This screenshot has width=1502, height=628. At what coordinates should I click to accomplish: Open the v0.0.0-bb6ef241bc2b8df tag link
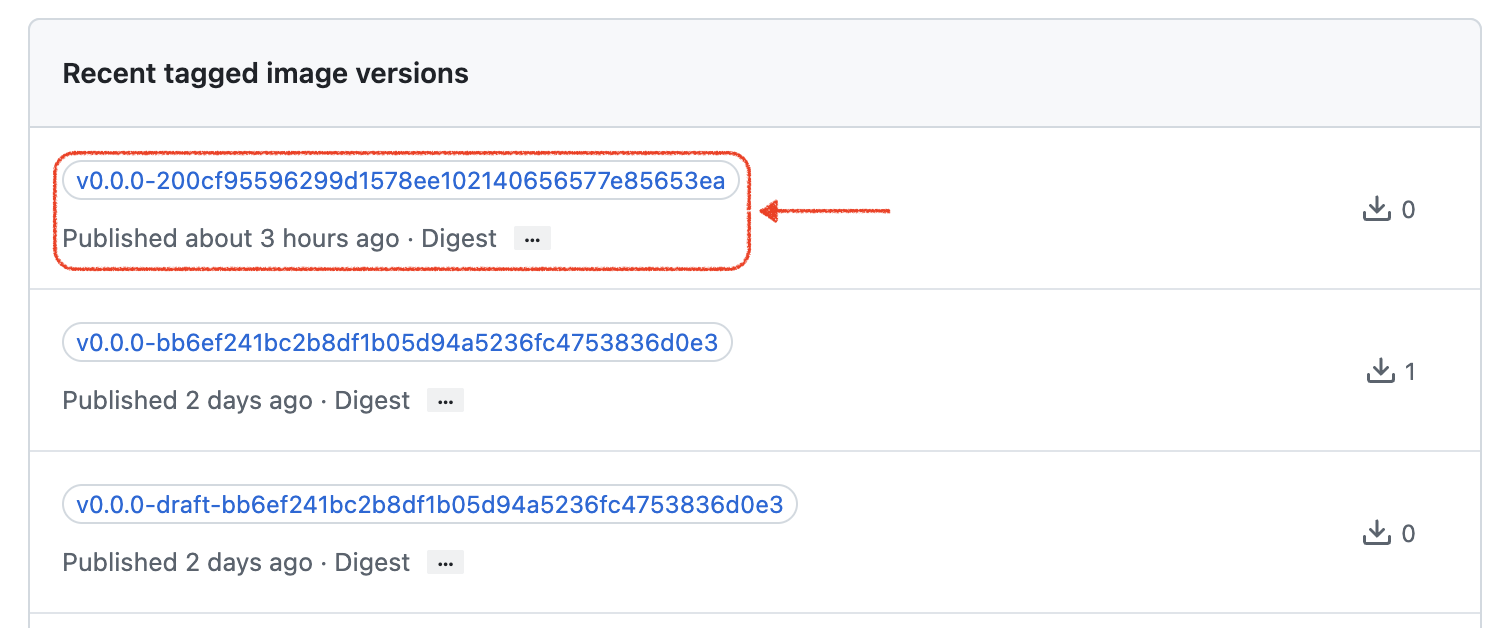[397, 343]
